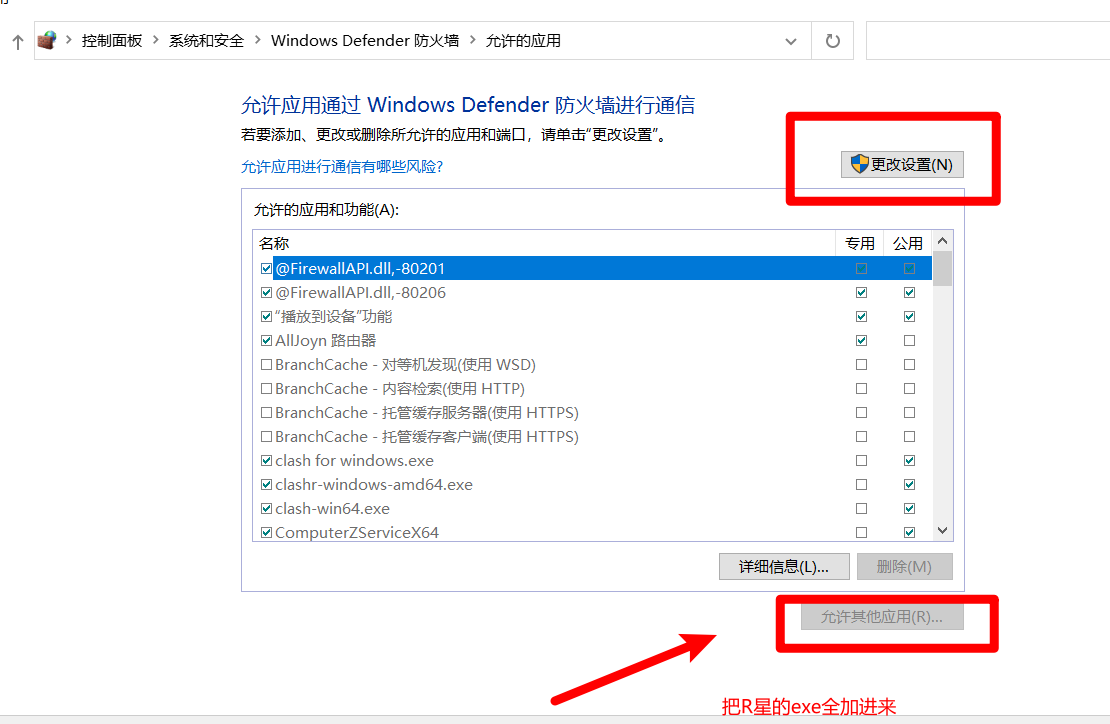Click the 详细信息(L)... button
The height and width of the screenshot is (724, 1110).
784,567
